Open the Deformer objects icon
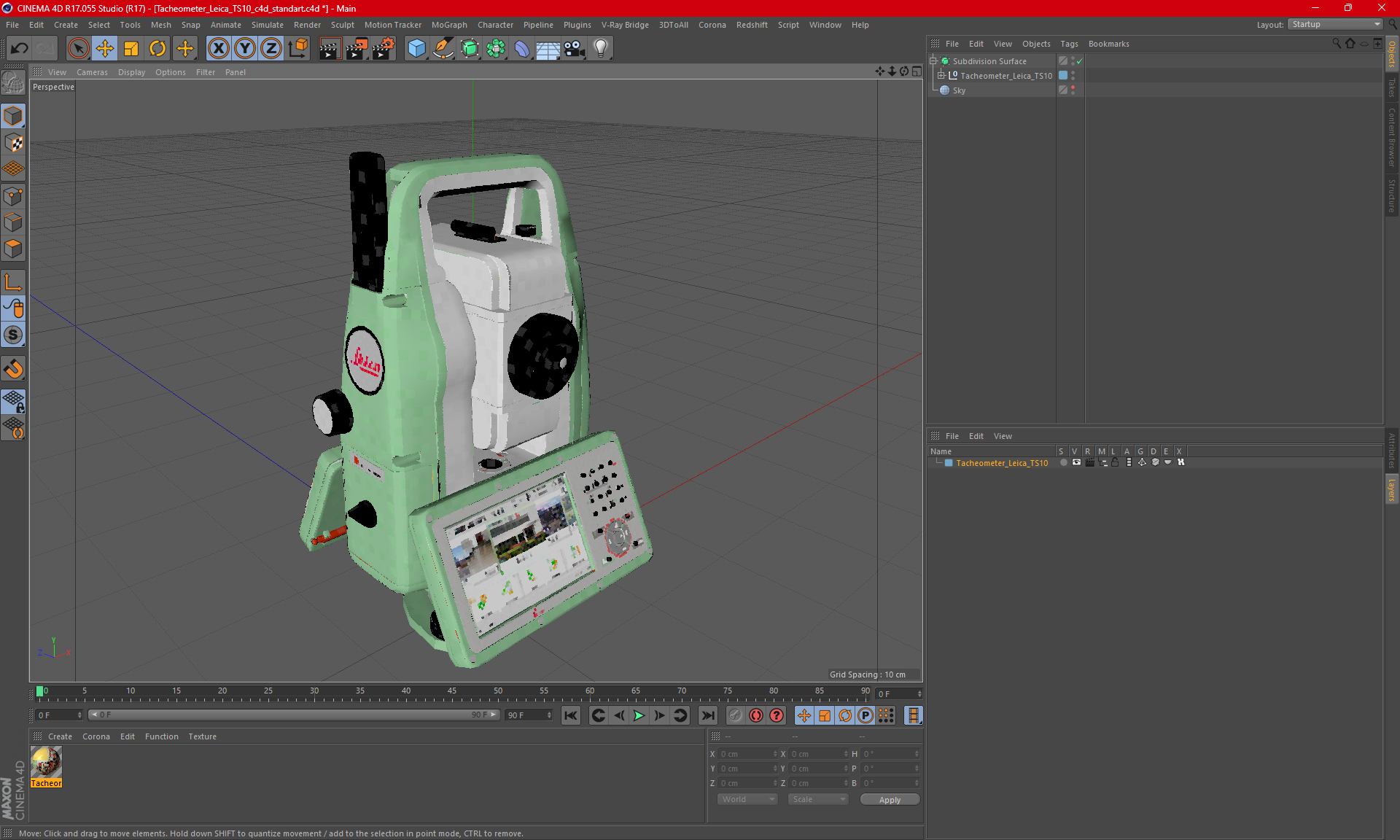Screen dimensions: 1400x840 522,49
